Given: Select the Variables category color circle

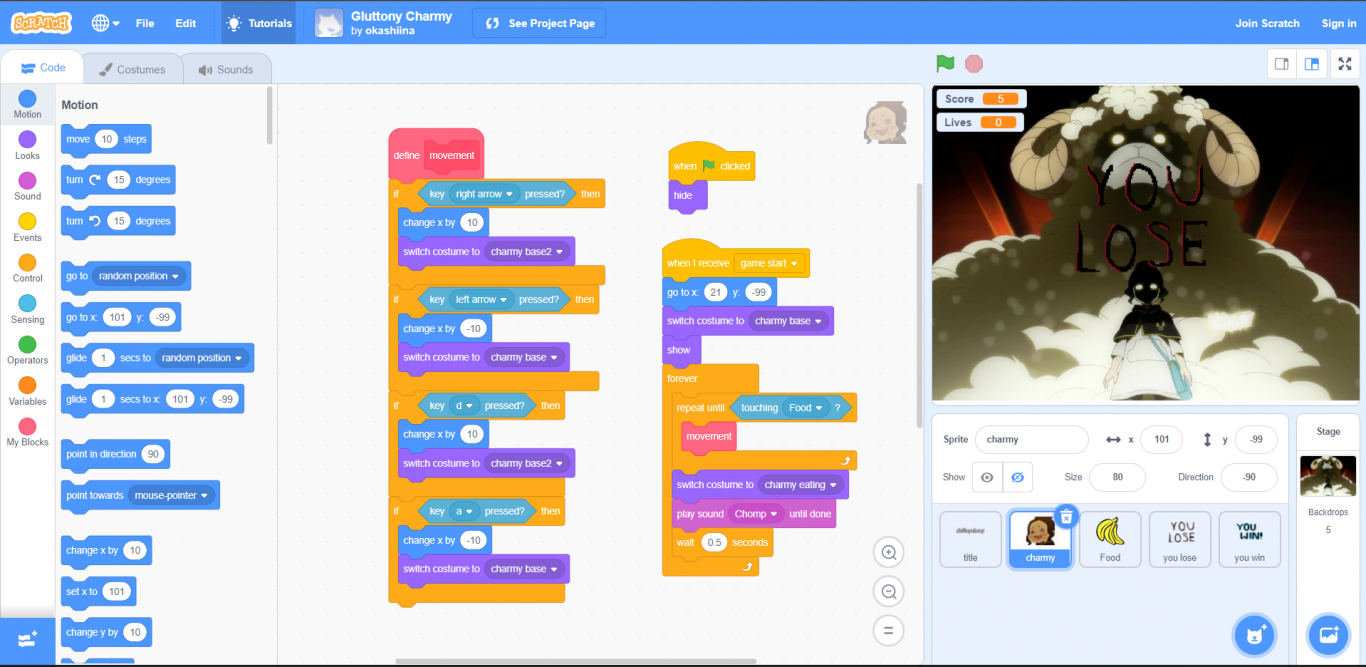Looking at the screenshot, I should tap(27, 385).
